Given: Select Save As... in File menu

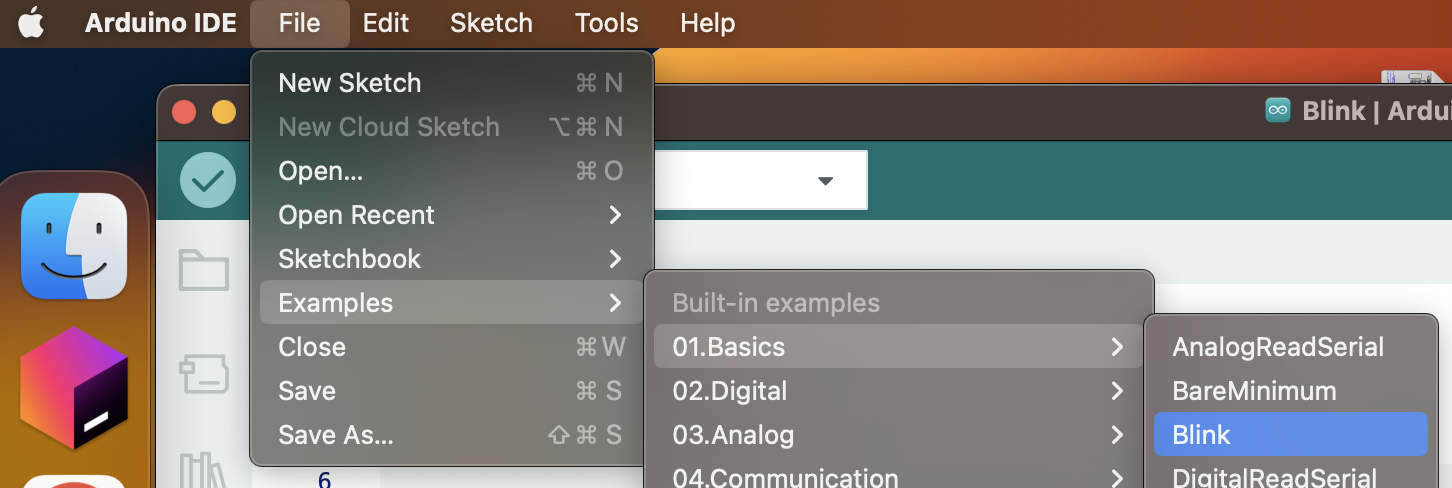Looking at the screenshot, I should click(x=451, y=435).
